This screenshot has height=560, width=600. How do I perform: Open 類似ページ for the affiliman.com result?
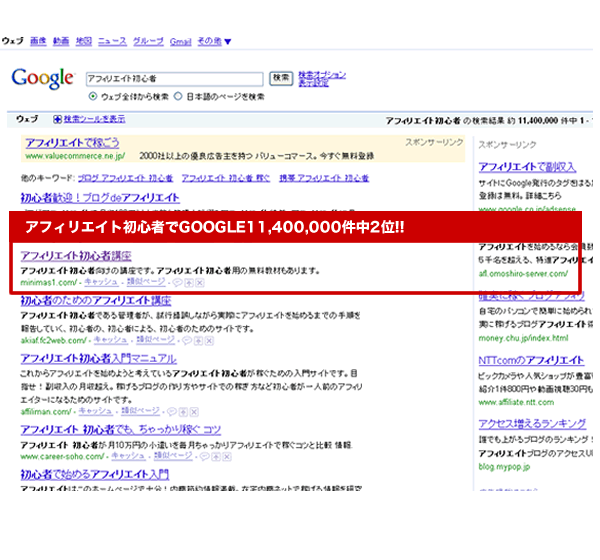tap(140, 411)
